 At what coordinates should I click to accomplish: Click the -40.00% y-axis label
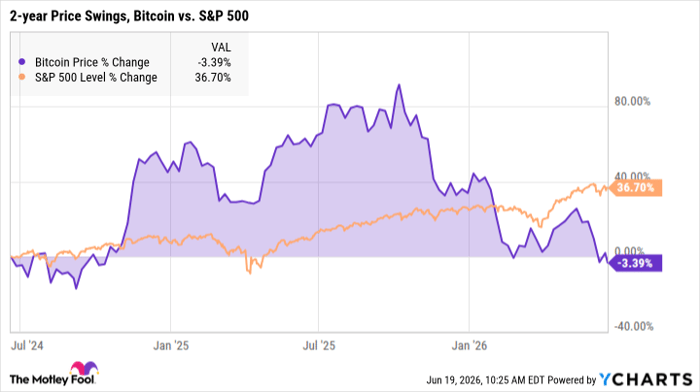(x=633, y=326)
